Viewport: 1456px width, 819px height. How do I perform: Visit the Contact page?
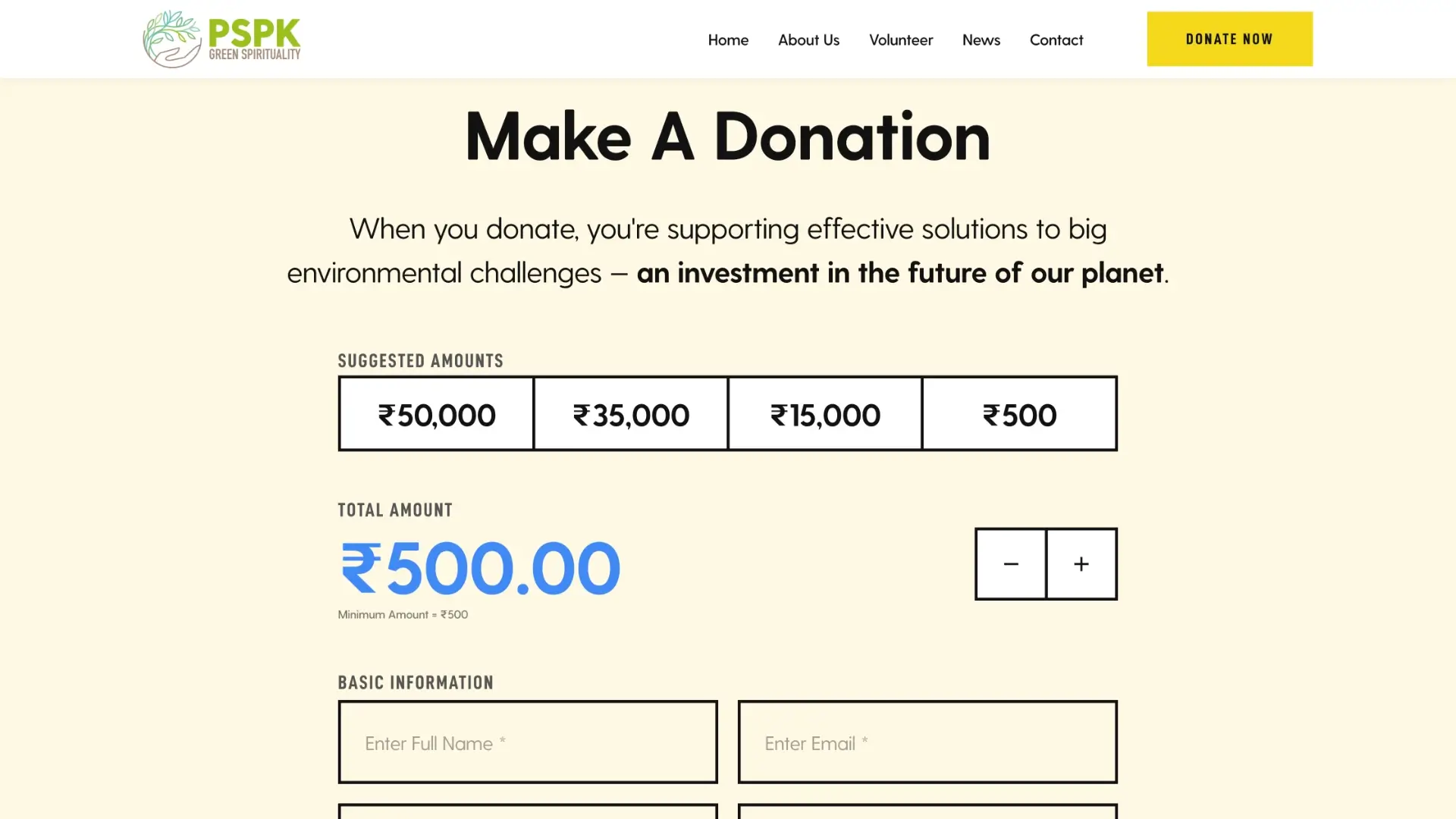[1056, 40]
